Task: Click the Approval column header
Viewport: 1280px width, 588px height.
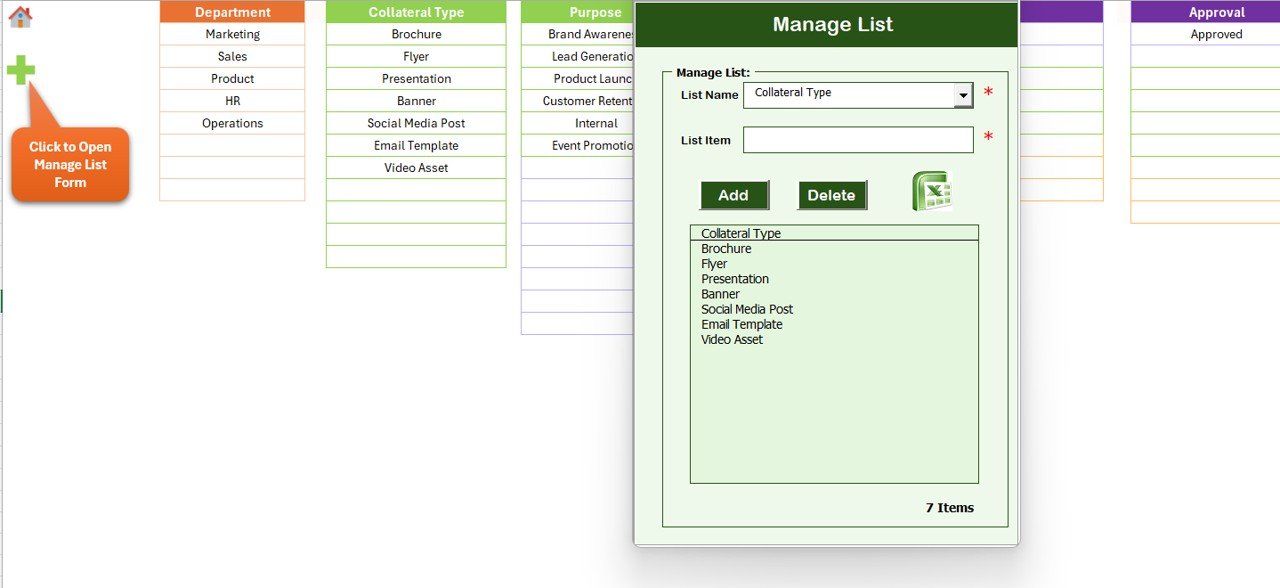Action: (x=1217, y=11)
